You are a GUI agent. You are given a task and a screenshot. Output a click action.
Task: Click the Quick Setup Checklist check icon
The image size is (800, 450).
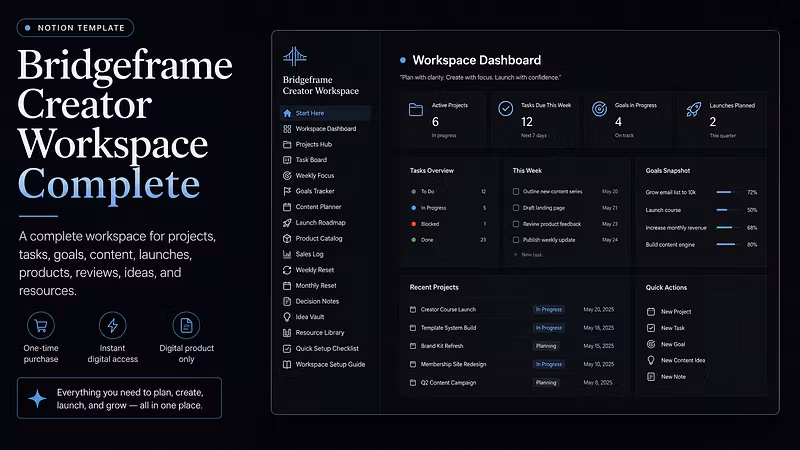287,348
